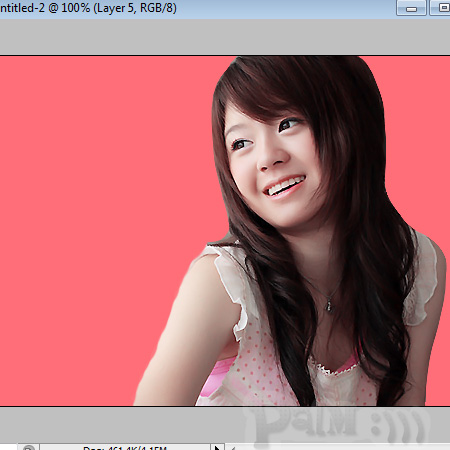Open the status bar info flyout arrow
Viewport: 450px width, 450px height.
click(x=217, y=447)
